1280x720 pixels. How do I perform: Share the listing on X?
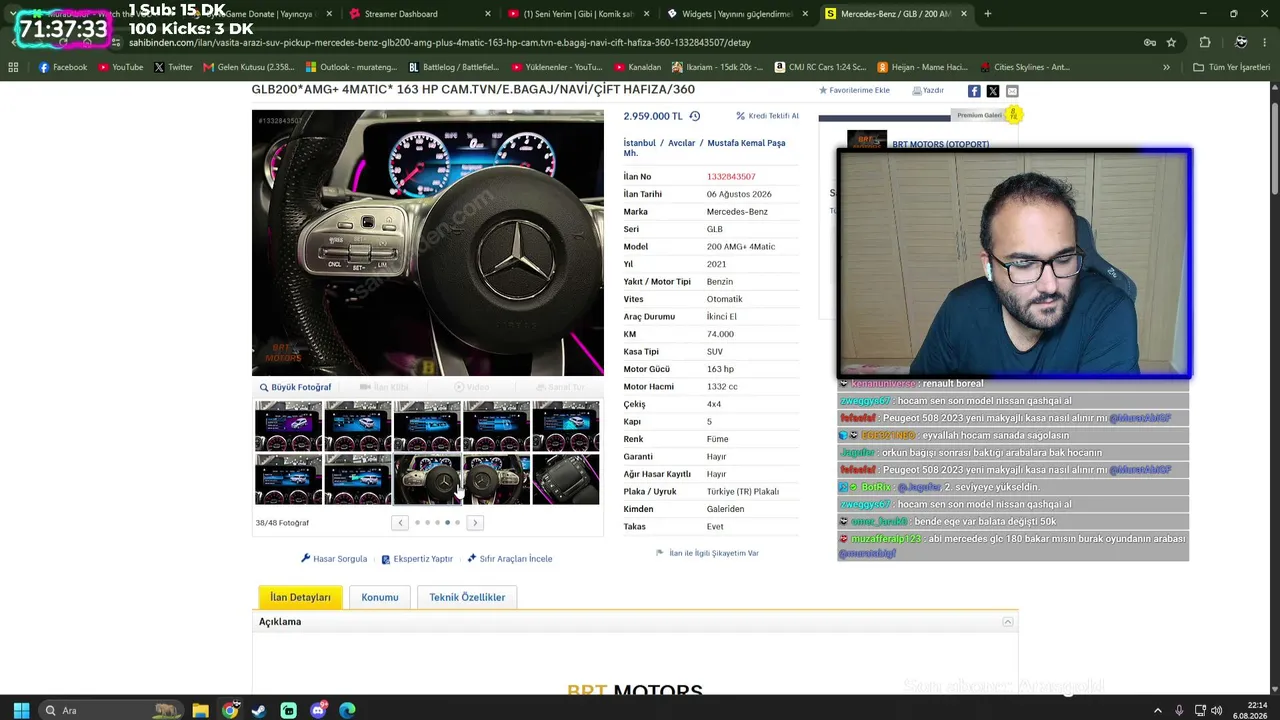point(993,91)
